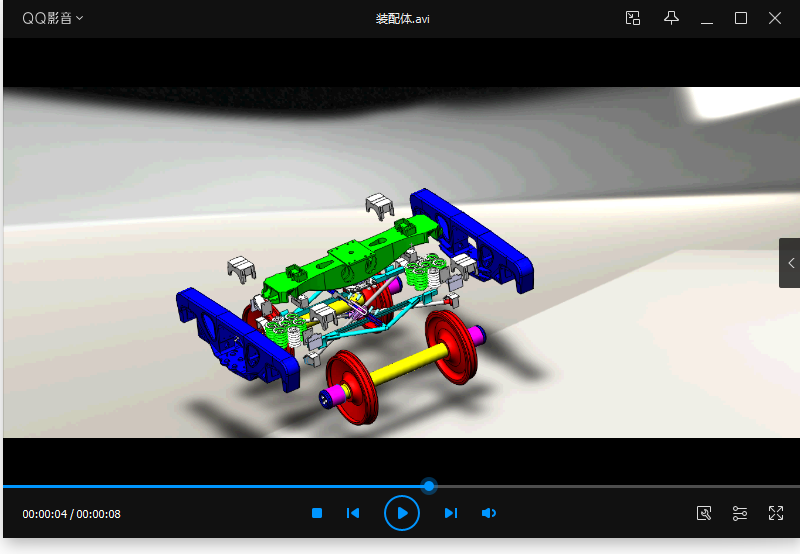Click the video frame showing bogie assembly
Viewport: 800px width, 554px height.
click(402, 263)
